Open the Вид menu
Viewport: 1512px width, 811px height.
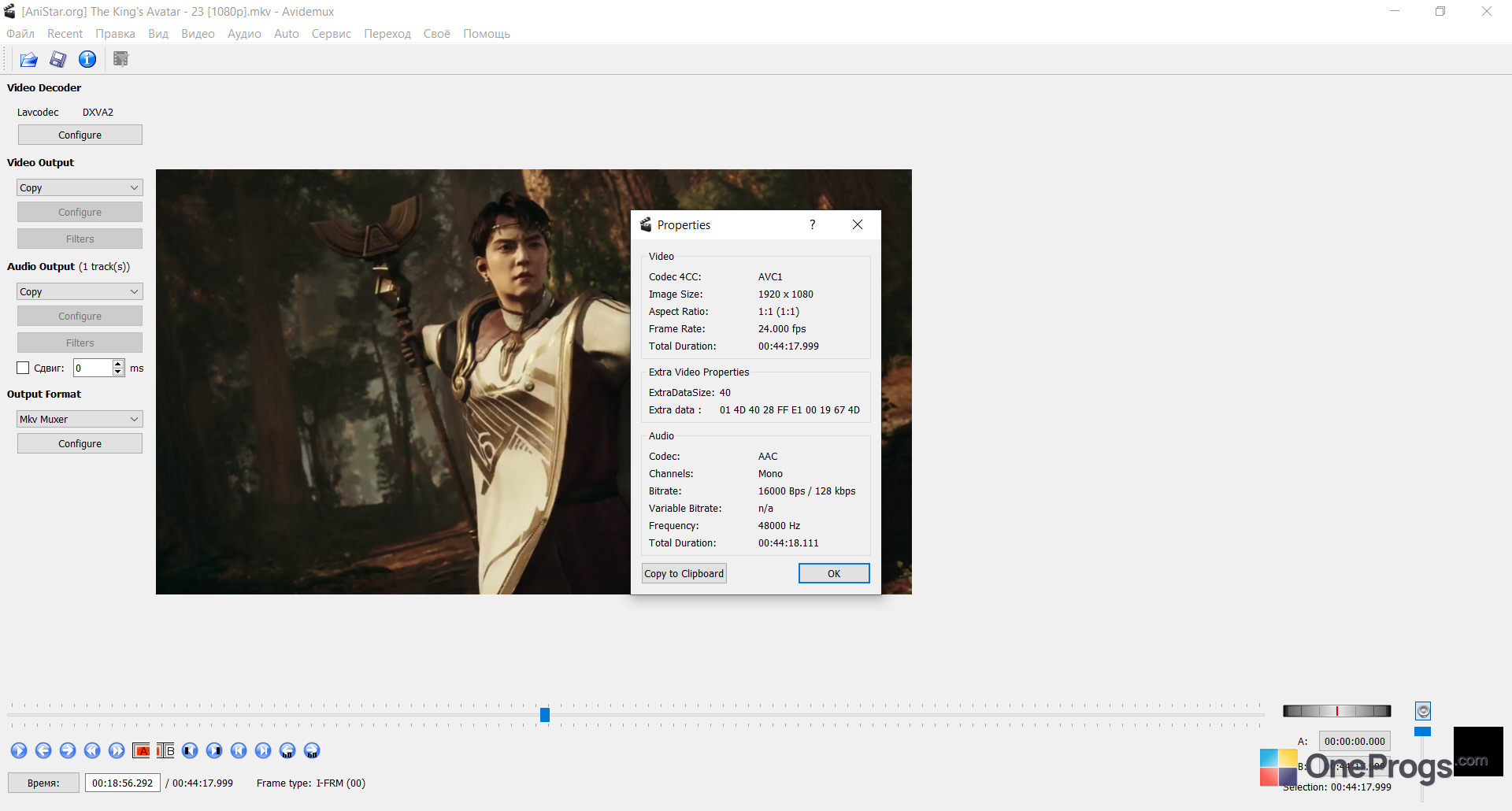[x=158, y=34]
